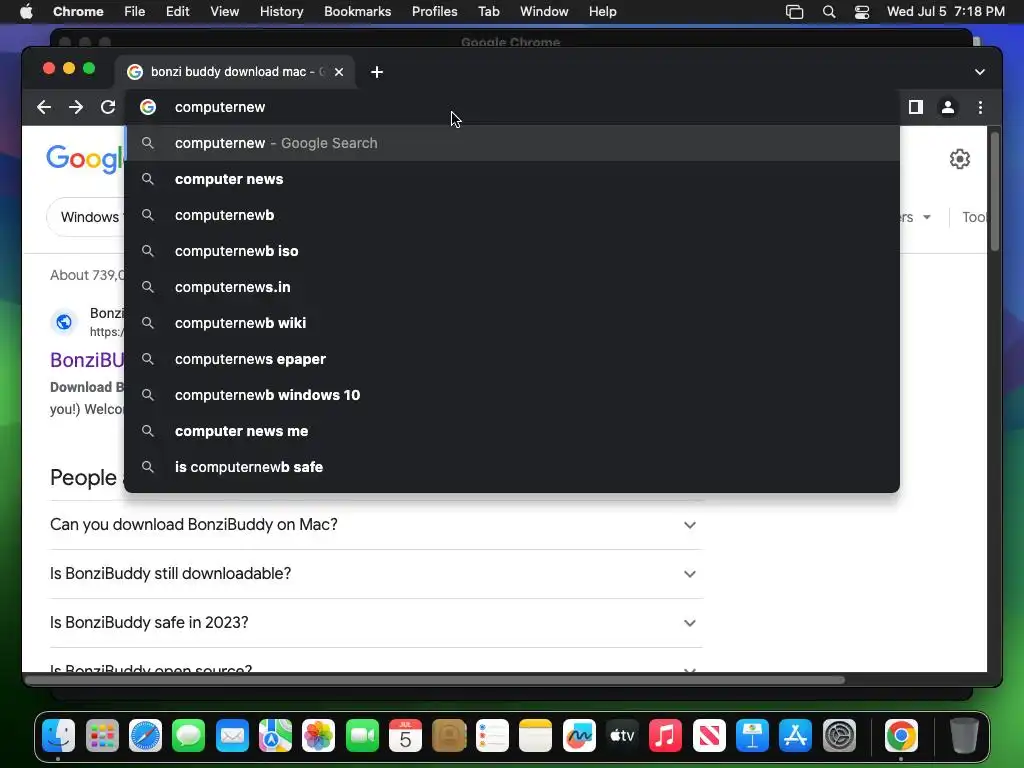This screenshot has height=768, width=1024.
Task: Choose the 'computernewb iso' suggestion
Action: (x=512, y=251)
